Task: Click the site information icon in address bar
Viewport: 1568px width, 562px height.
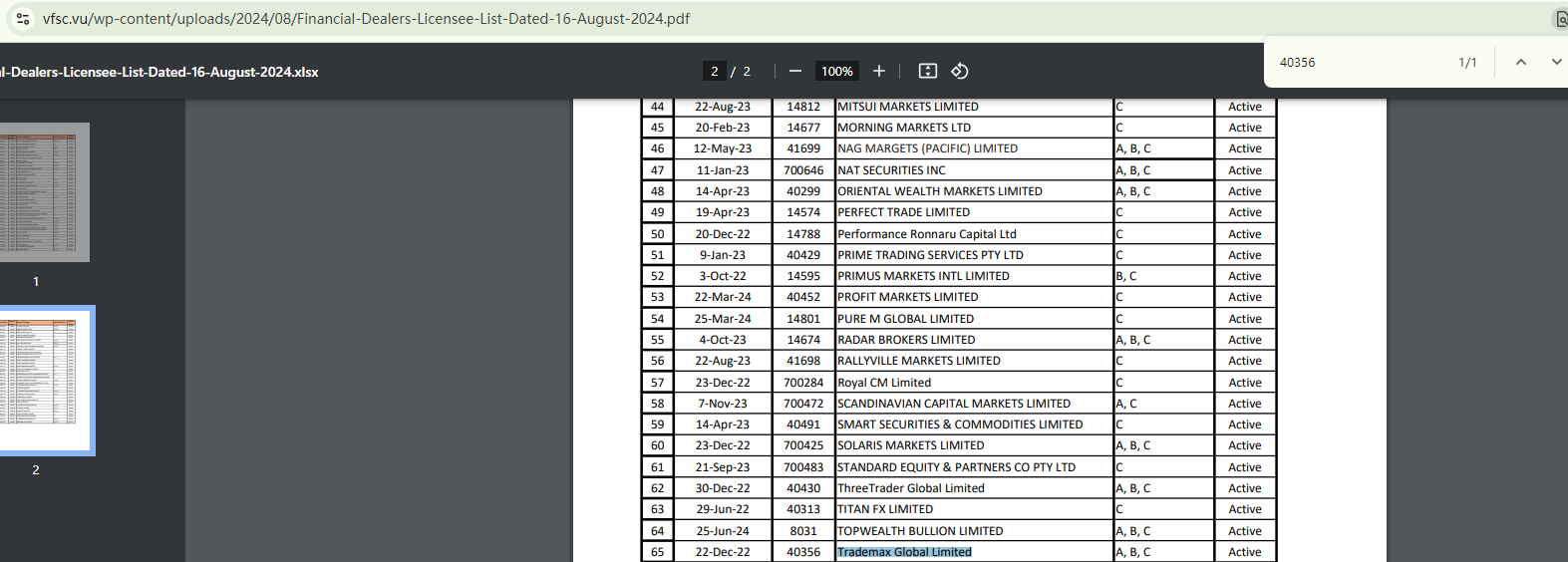Action: point(22,18)
